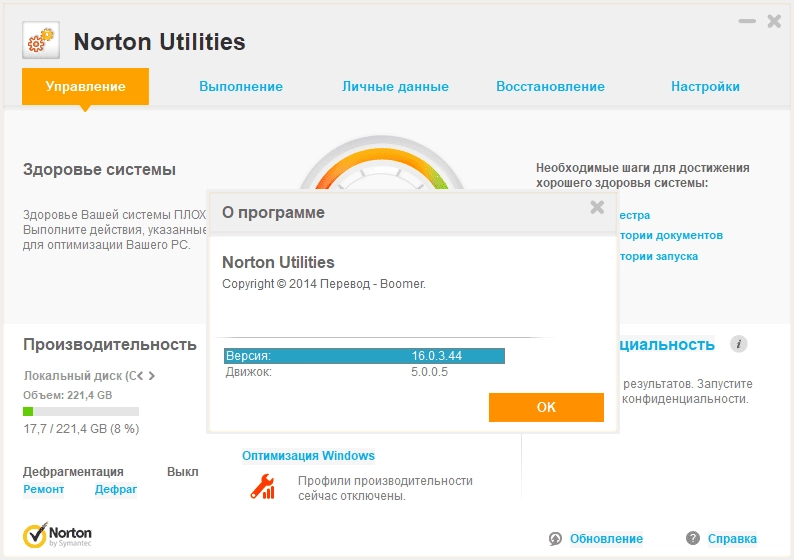Confirm the about dialog with OK
The image size is (794, 560).
tap(546, 407)
